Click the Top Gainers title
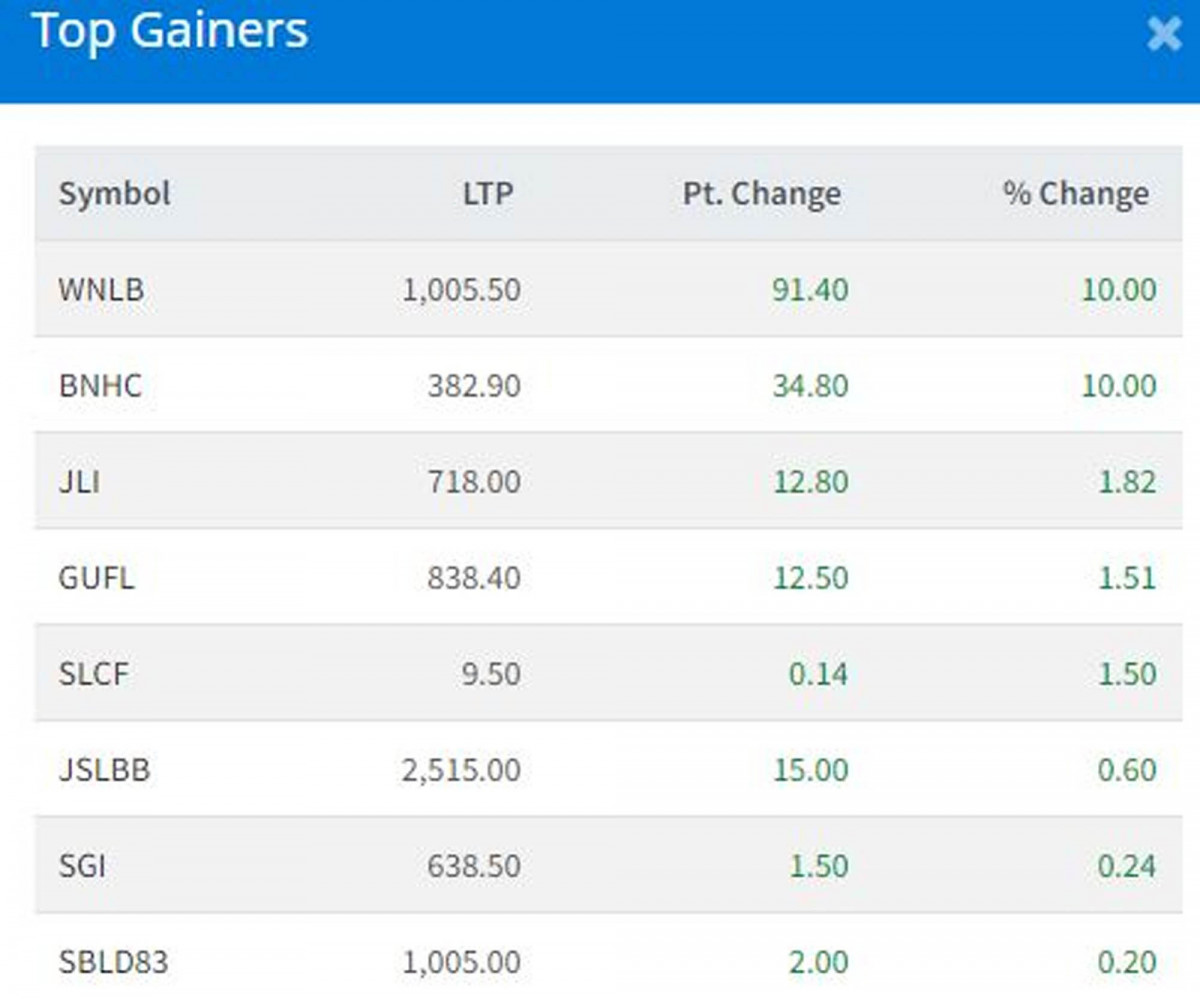 (x=170, y=31)
